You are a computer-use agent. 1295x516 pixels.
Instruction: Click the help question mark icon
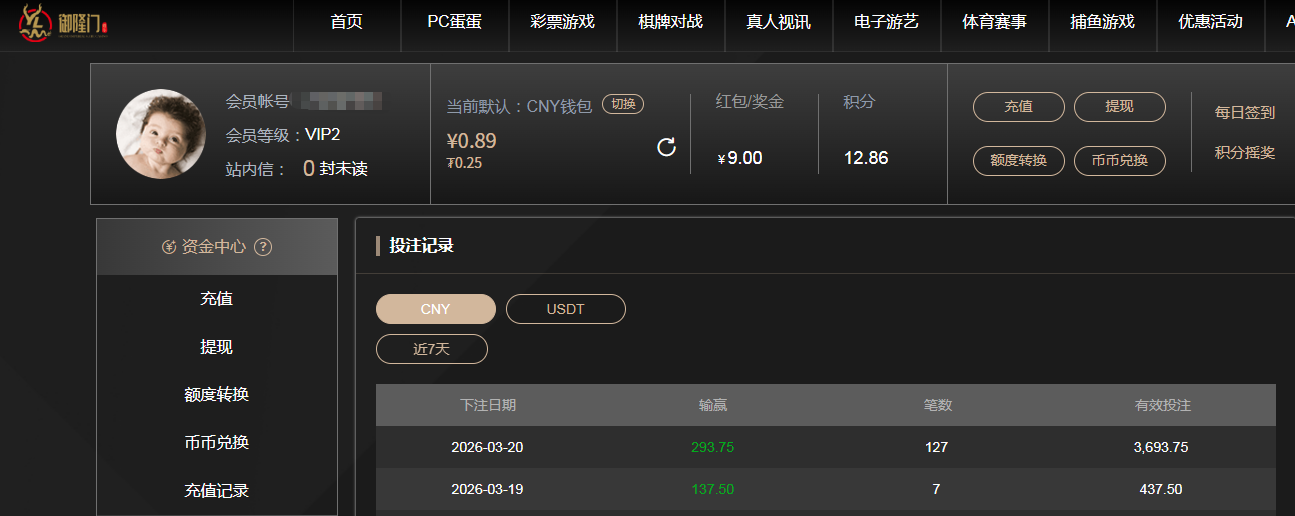(263, 247)
